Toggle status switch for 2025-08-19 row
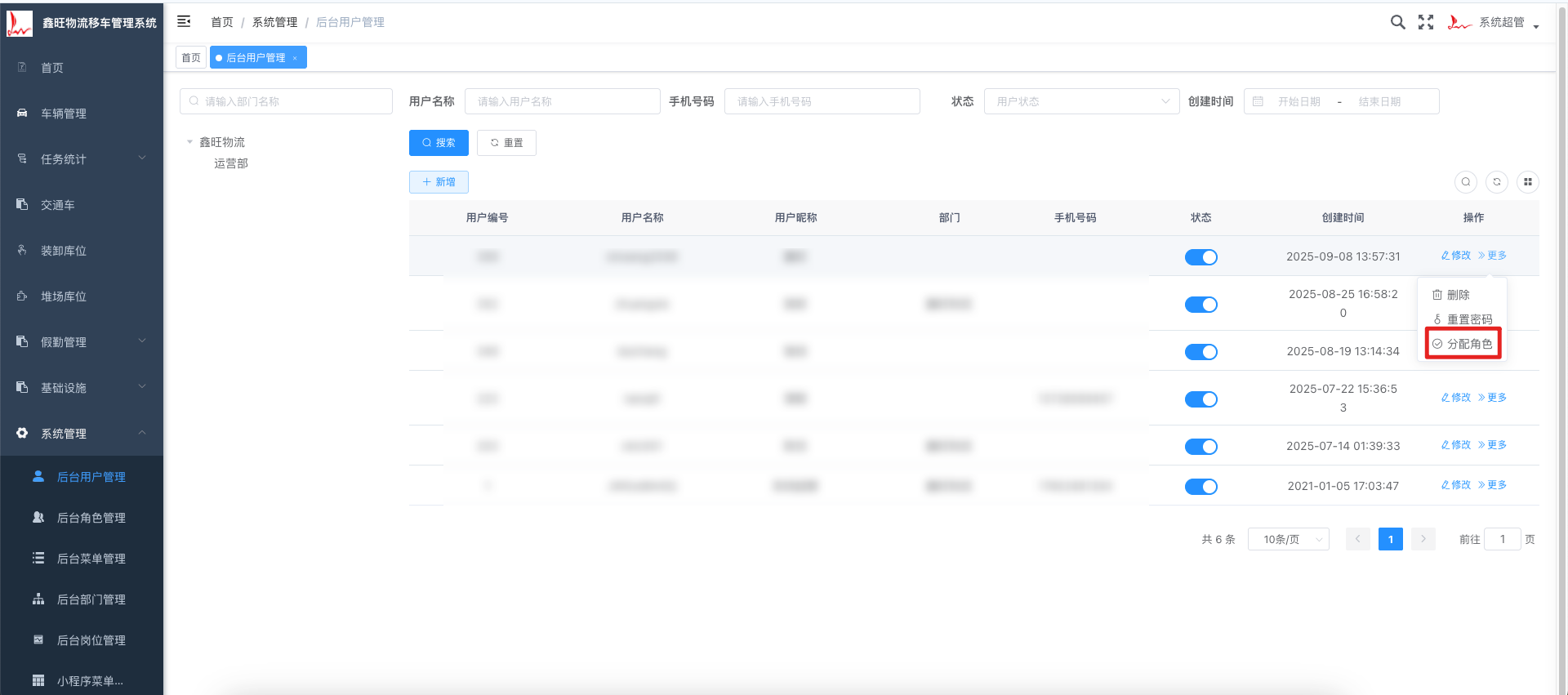Image resolution: width=1568 pixels, height=695 pixels. point(1201,352)
